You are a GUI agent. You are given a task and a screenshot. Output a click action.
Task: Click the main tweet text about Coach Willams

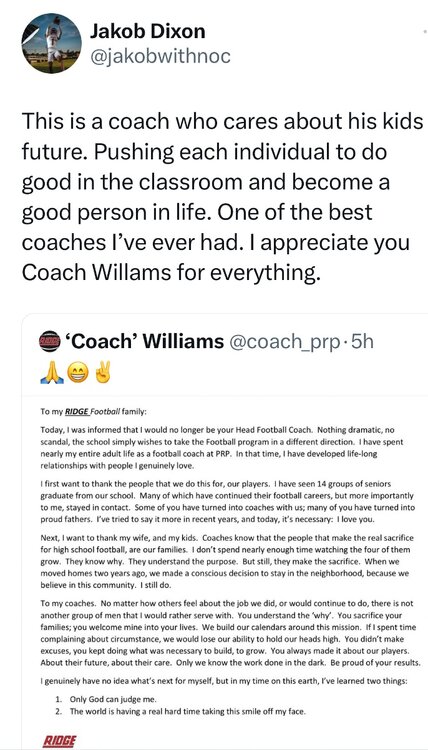coord(222,197)
